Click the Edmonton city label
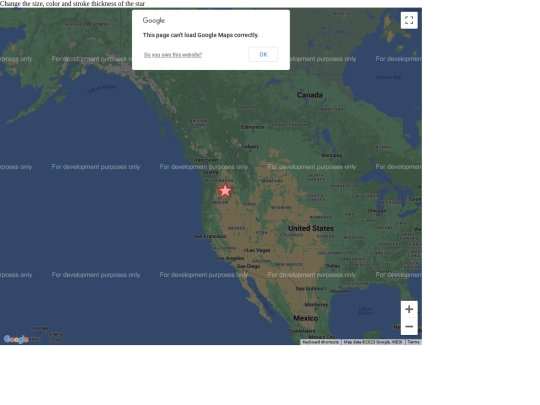The height and width of the screenshot is (405, 540). point(253,127)
